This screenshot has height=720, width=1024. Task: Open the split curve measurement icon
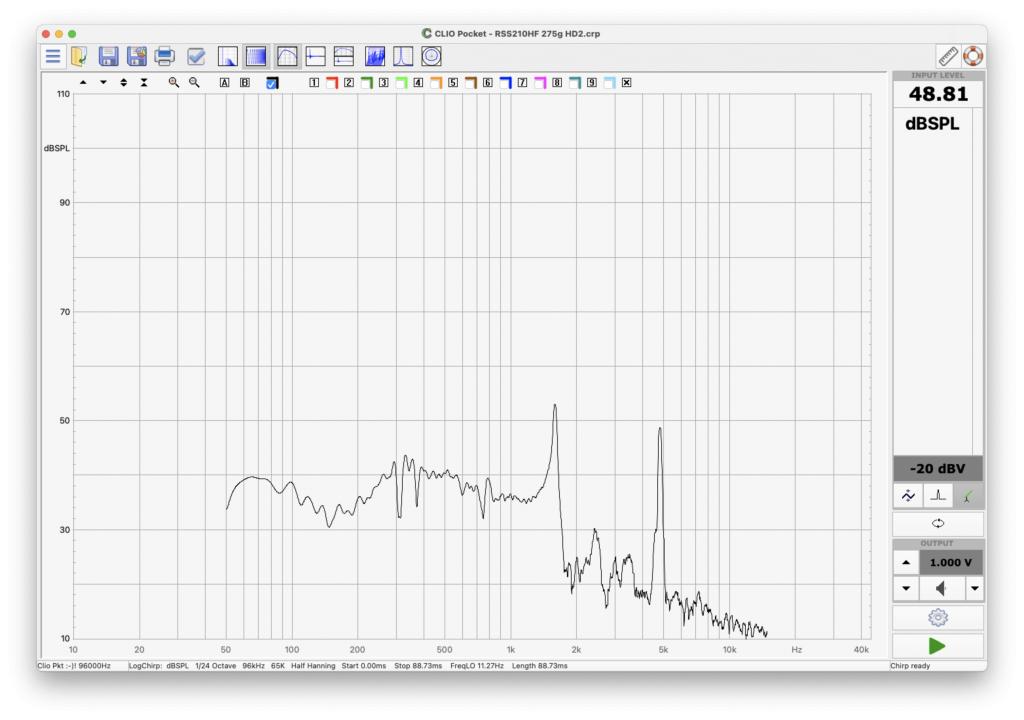tap(344, 57)
